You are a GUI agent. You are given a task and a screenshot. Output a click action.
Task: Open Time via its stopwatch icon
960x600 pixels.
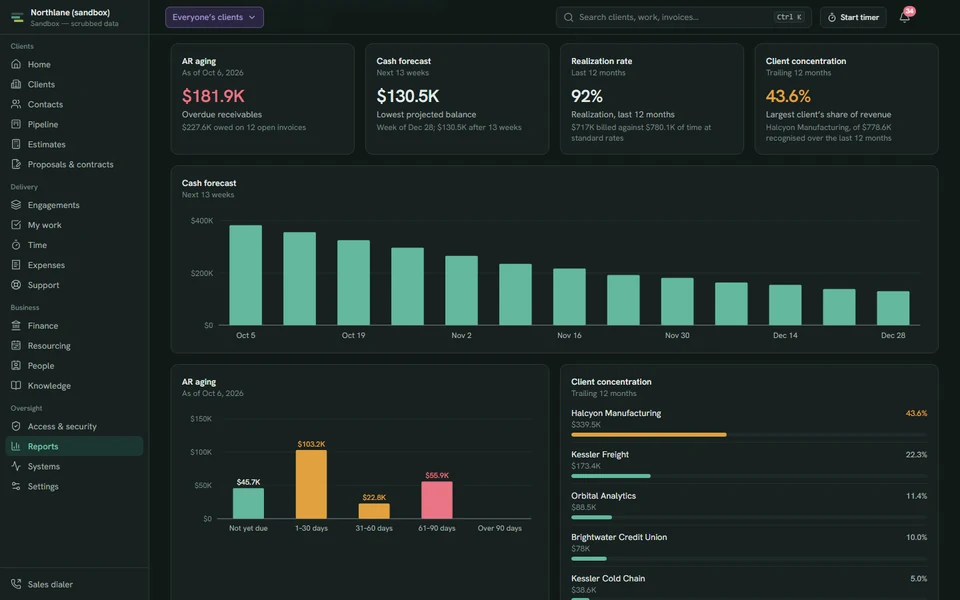pos(16,245)
